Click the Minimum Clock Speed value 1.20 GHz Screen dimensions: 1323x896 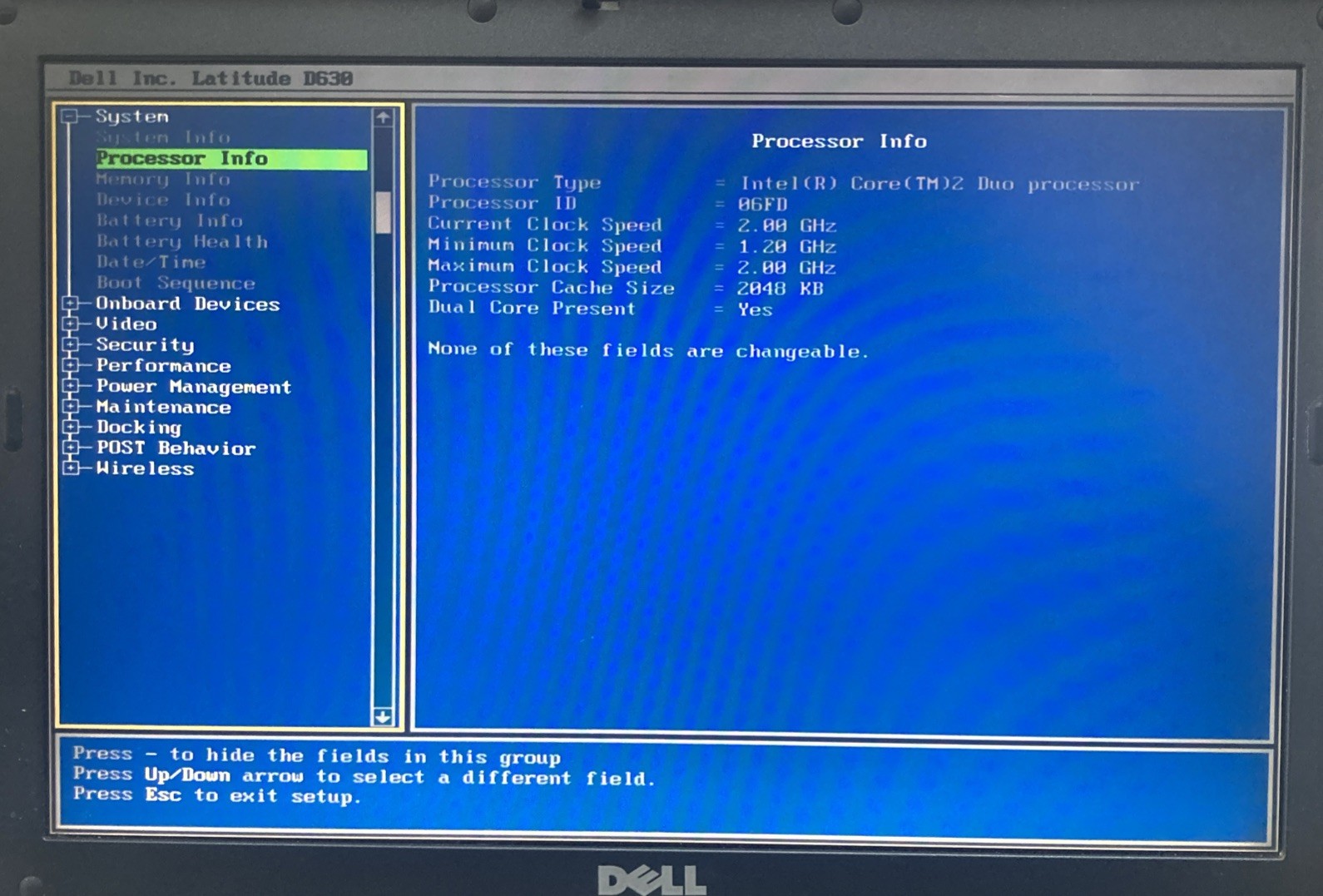pyautogui.click(x=787, y=246)
